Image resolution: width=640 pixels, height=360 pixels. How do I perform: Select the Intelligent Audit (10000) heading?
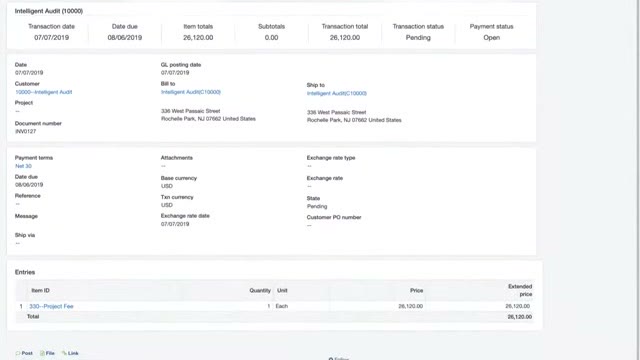point(49,11)
